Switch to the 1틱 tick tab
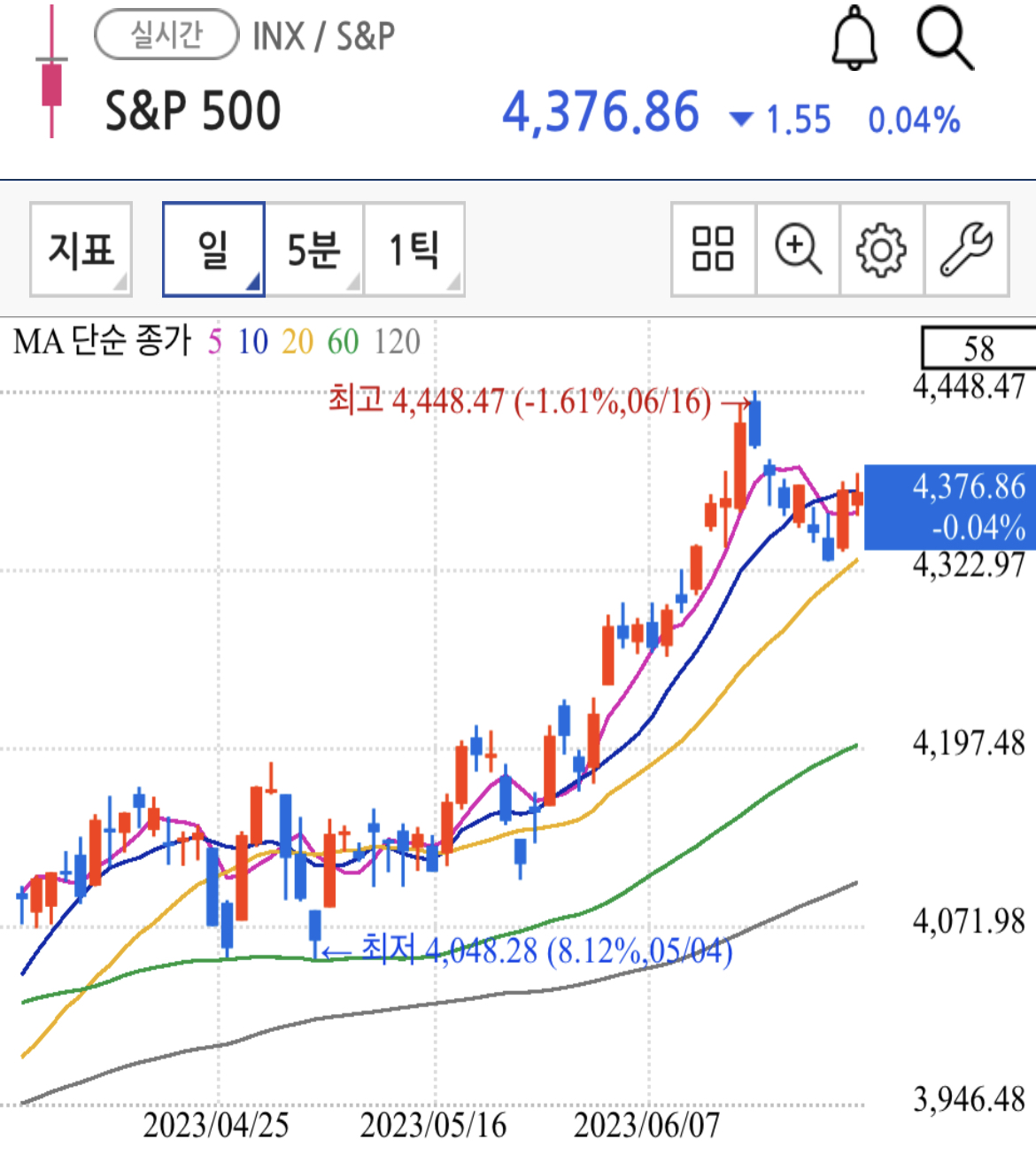 (414, 249)
